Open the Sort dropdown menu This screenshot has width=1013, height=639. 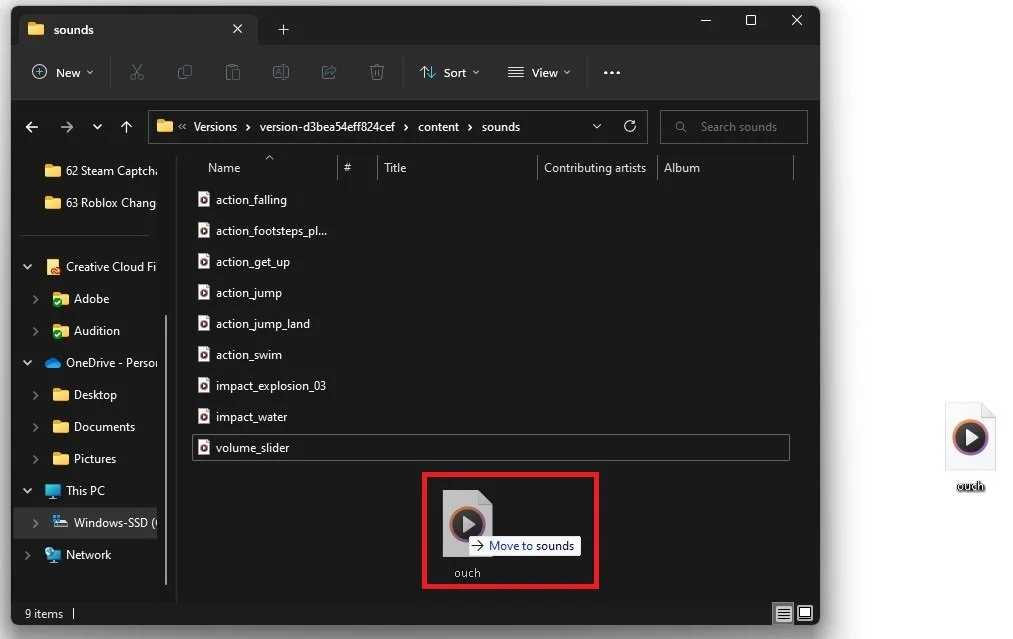(x=450, y=72)
